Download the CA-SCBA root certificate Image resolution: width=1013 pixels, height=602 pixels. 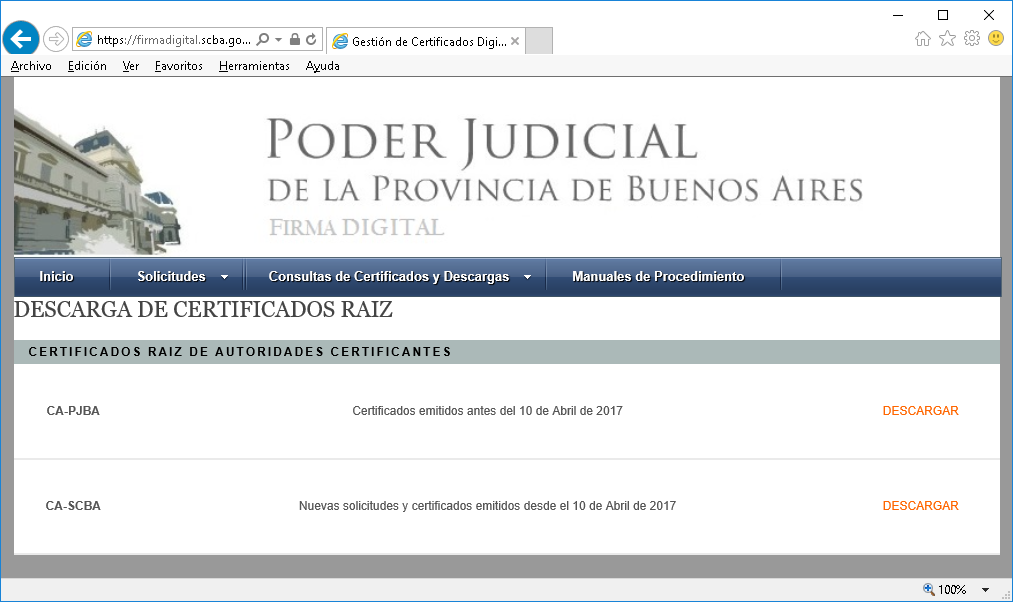[920, 506]
